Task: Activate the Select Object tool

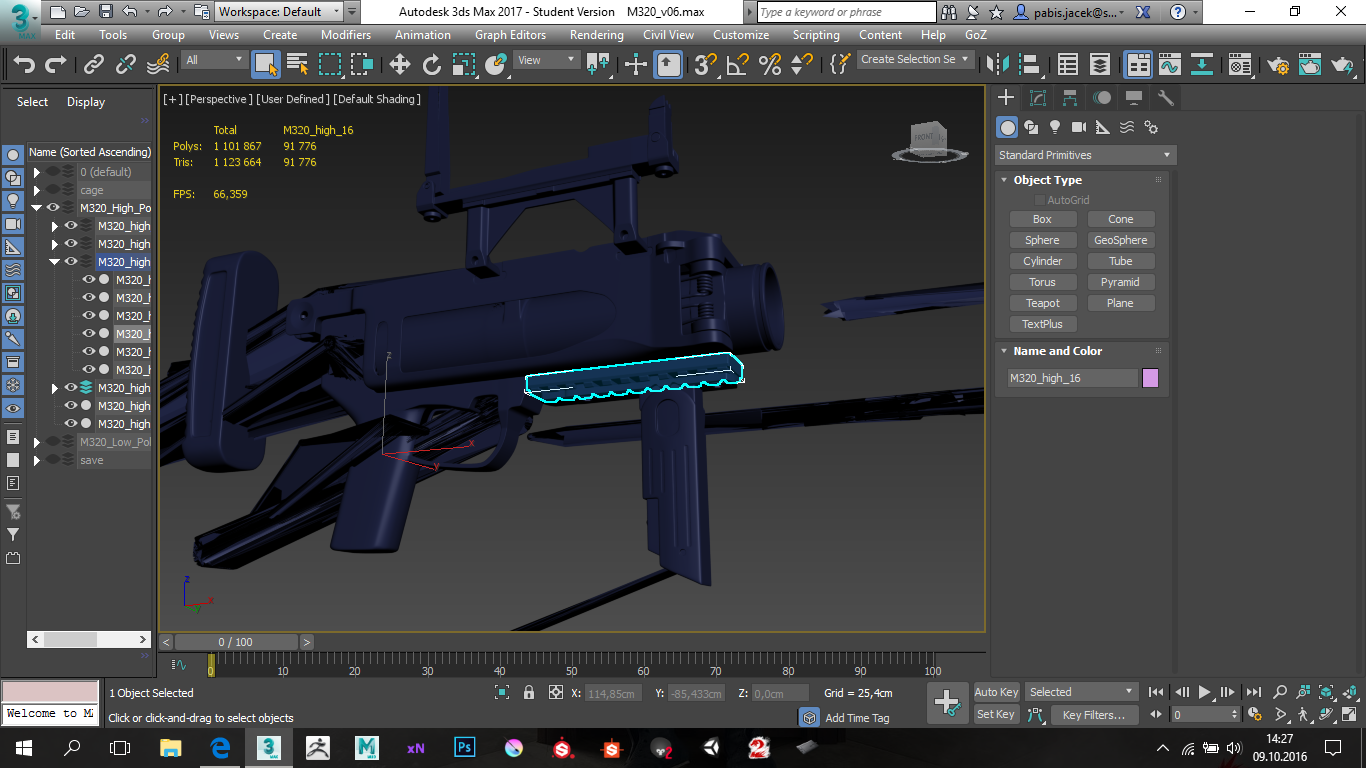Action: [266, 65]
